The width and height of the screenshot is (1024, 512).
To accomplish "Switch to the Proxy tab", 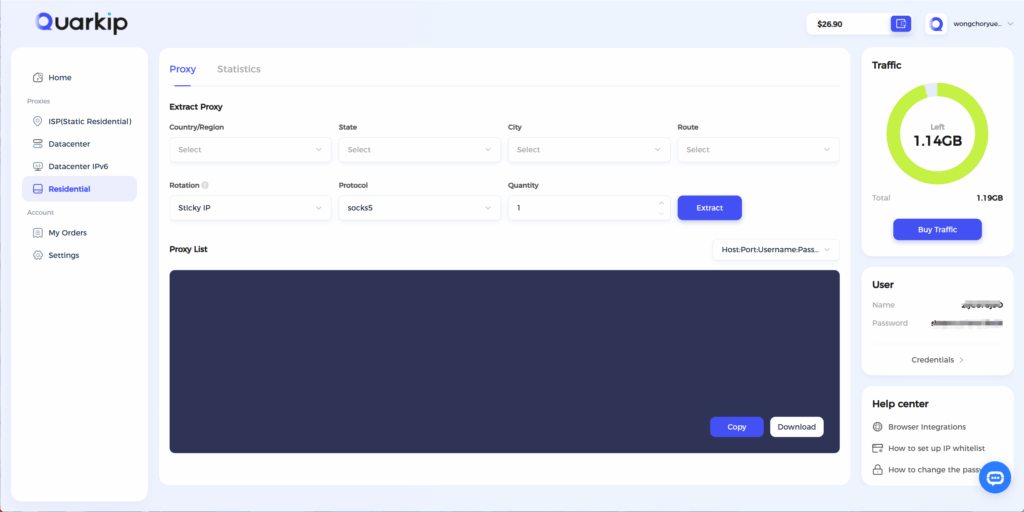I will click(182, 69).
